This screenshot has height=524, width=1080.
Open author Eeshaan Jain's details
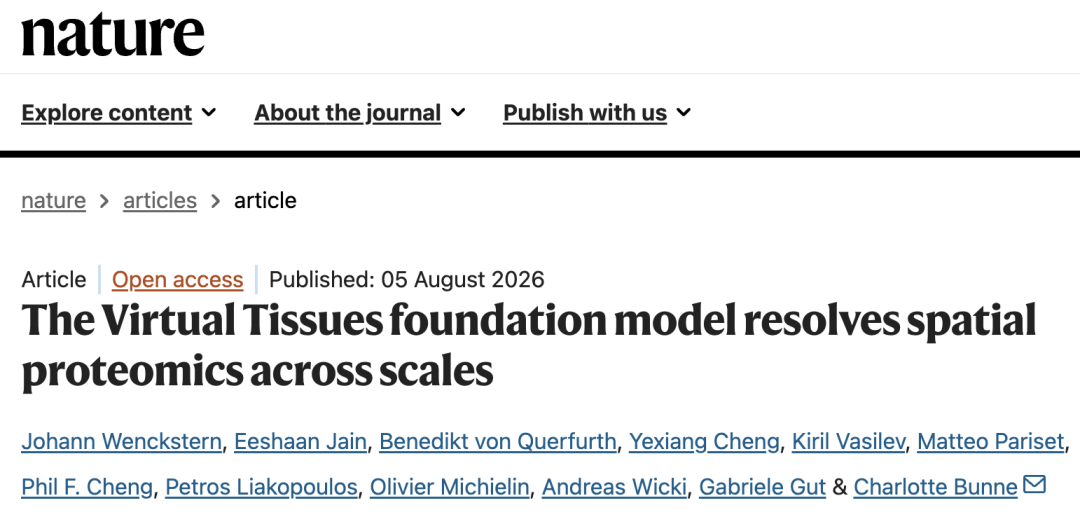300,441
